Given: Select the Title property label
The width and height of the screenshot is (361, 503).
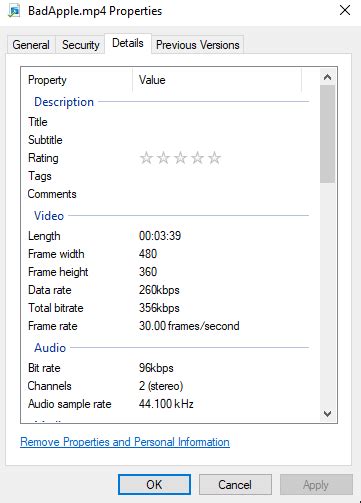Looking at the screenshot, I should [38, 122].
